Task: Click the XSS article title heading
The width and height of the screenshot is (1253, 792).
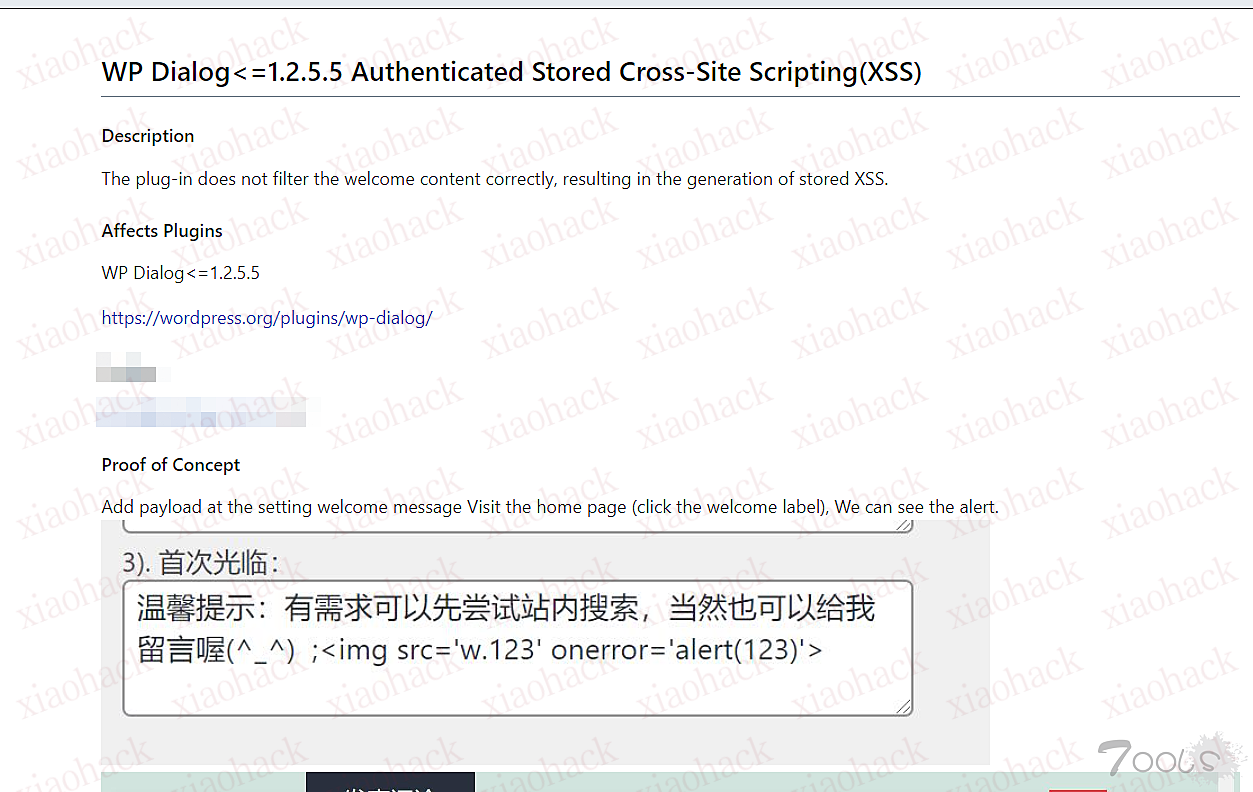Action: tap(511, 72)
